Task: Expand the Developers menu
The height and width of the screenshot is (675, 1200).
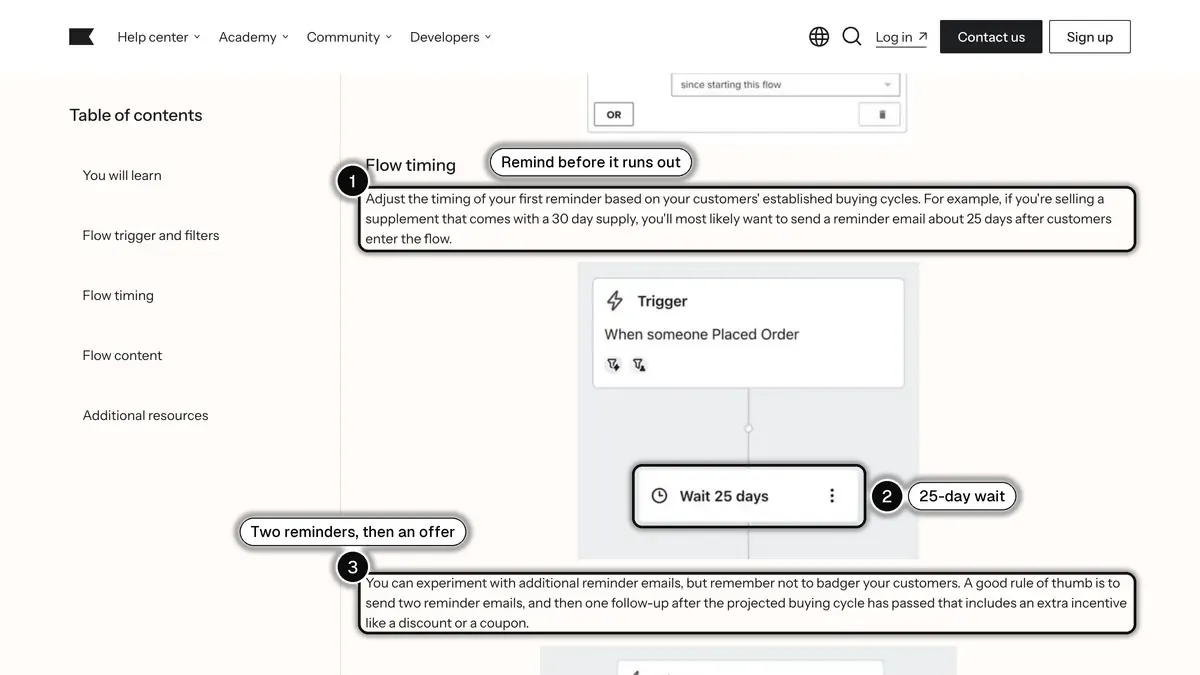Action: (x=451, y=37)
